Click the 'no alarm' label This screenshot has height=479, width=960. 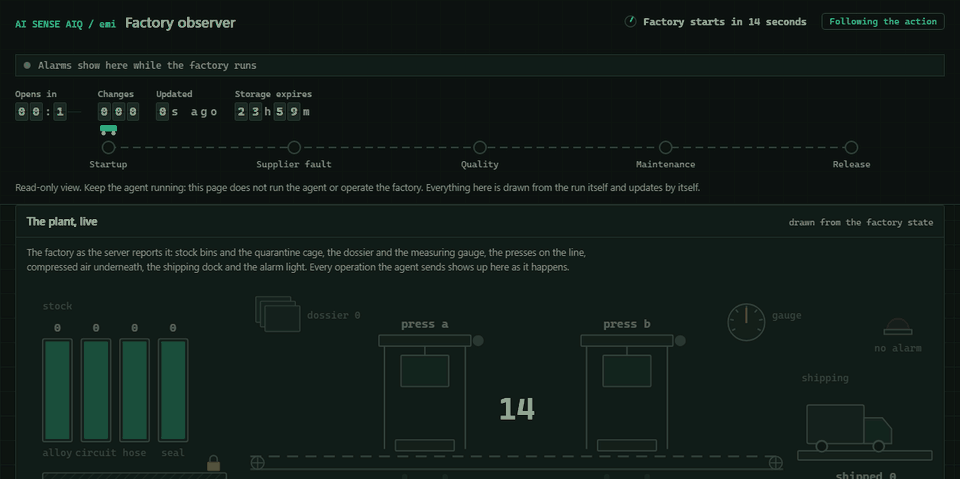click(898, 349)
